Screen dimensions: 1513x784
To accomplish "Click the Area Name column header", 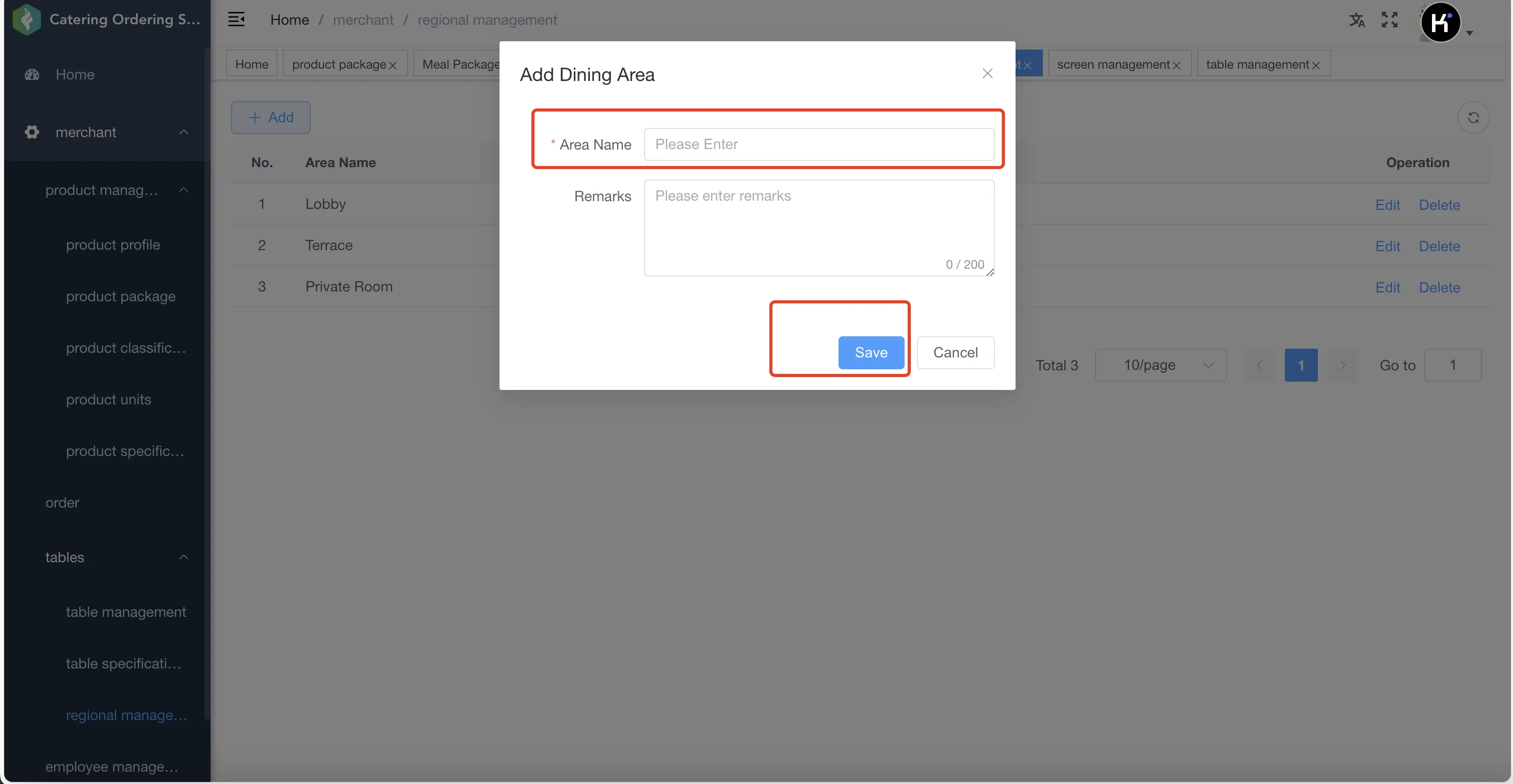I will tap(341, 162).
